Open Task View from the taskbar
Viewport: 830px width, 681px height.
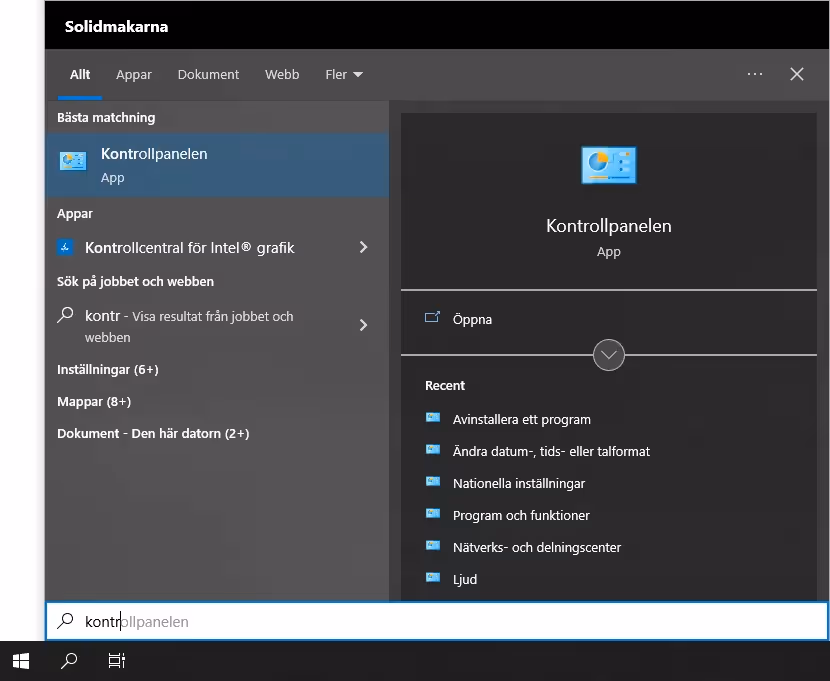[116, 661]
